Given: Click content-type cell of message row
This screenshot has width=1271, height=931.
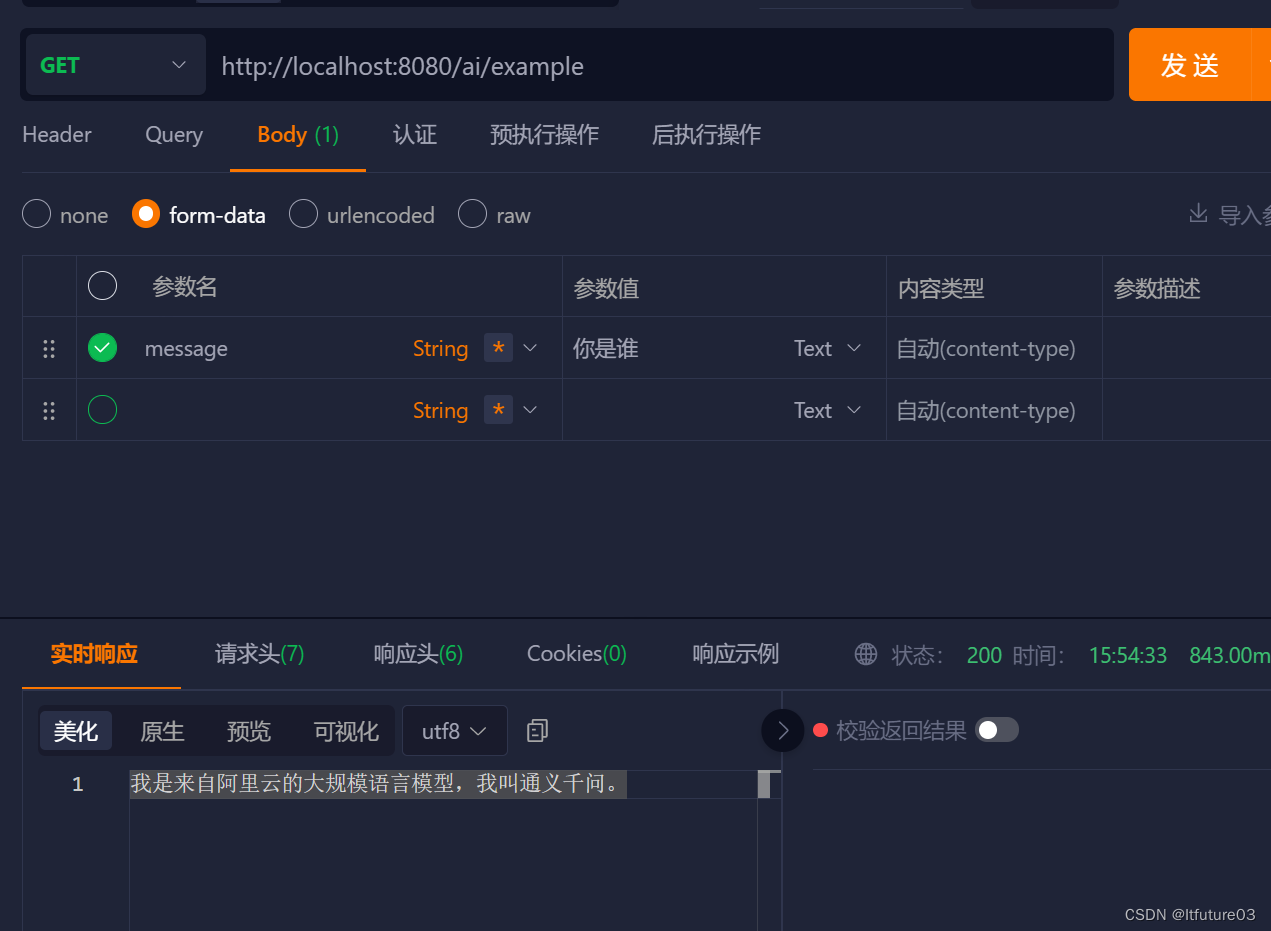Looking at the screenshot, I should tap(994, 349).
